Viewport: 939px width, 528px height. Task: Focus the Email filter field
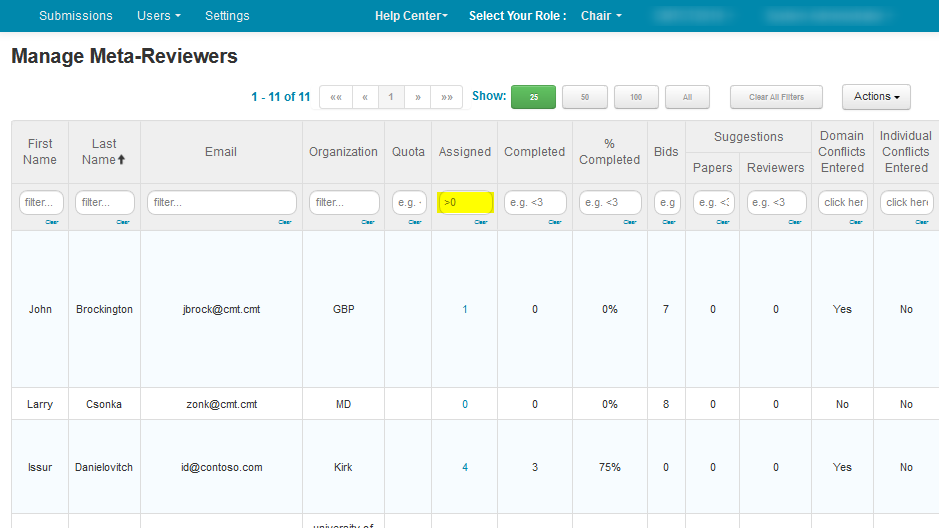[x=222, y=202]
